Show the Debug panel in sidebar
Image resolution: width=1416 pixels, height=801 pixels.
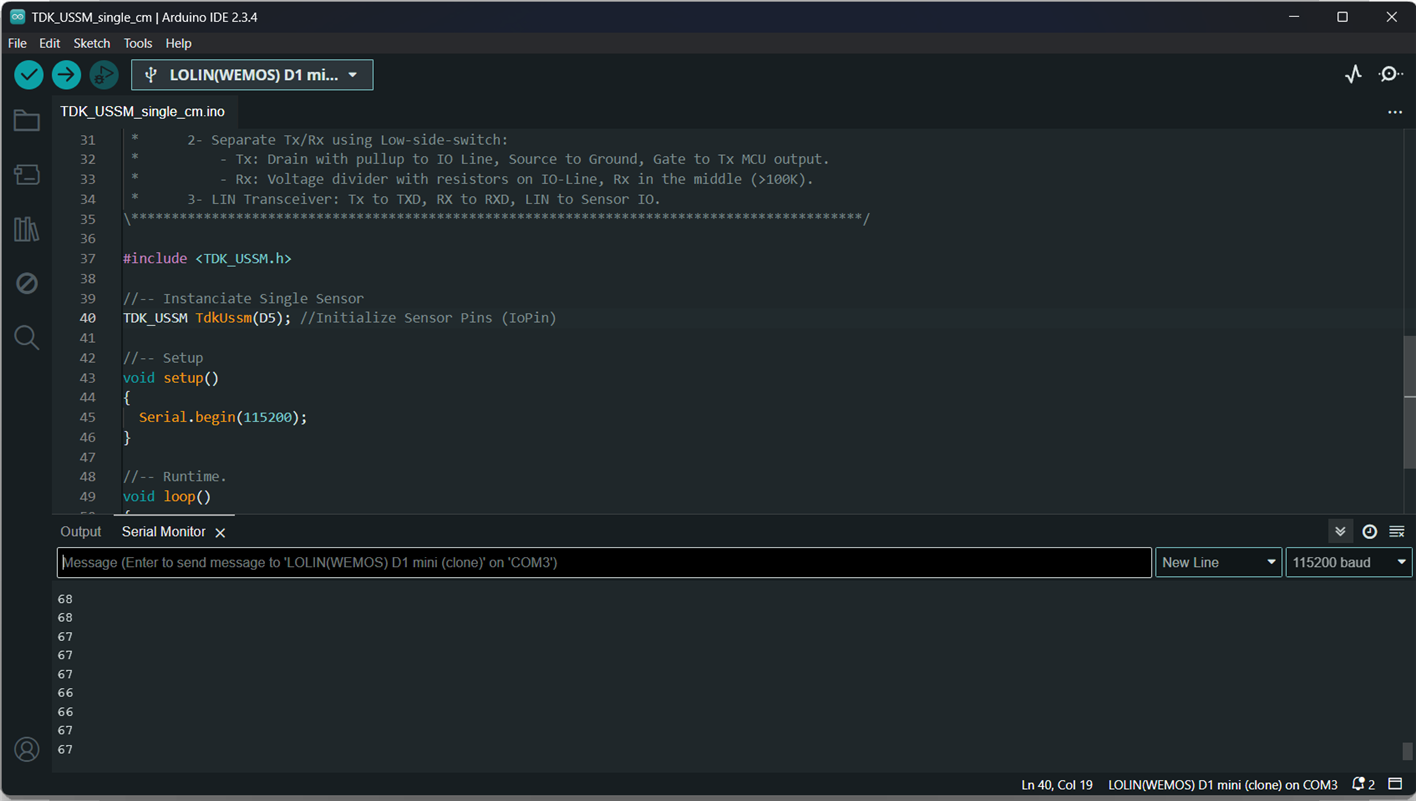[27, 283]
